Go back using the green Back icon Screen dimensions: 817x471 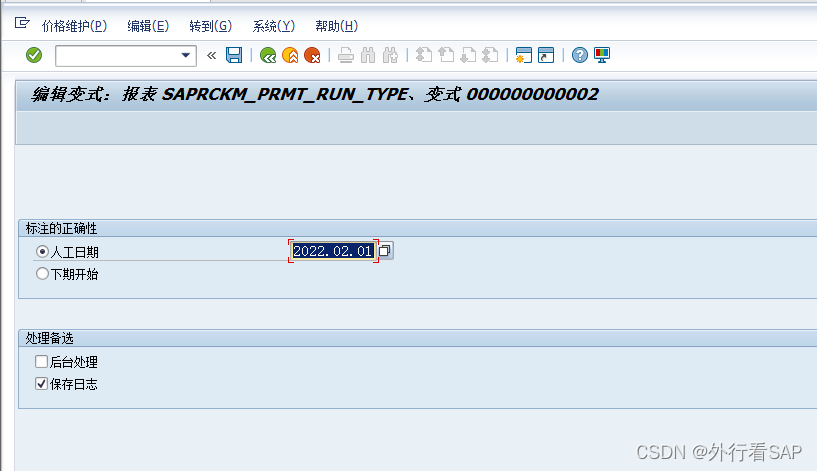click(268, 55)
